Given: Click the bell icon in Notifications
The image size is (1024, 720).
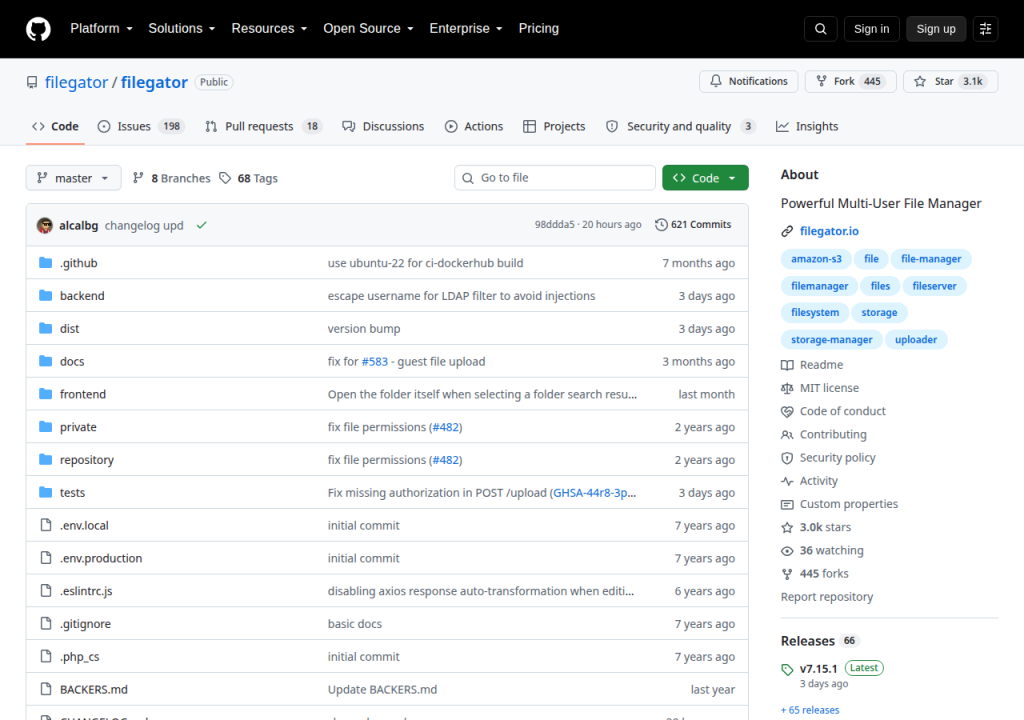Looking at the screenshot, I should [716, 81].
